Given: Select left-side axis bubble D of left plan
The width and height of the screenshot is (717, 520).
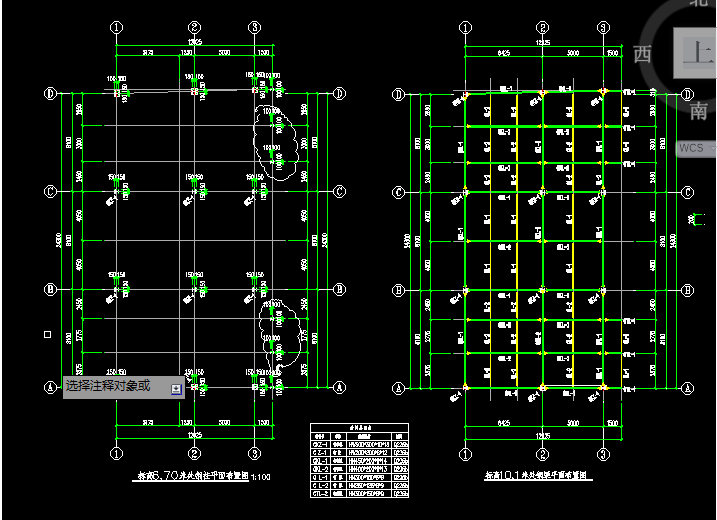Looking at the screenshot, I should point(50,94).
